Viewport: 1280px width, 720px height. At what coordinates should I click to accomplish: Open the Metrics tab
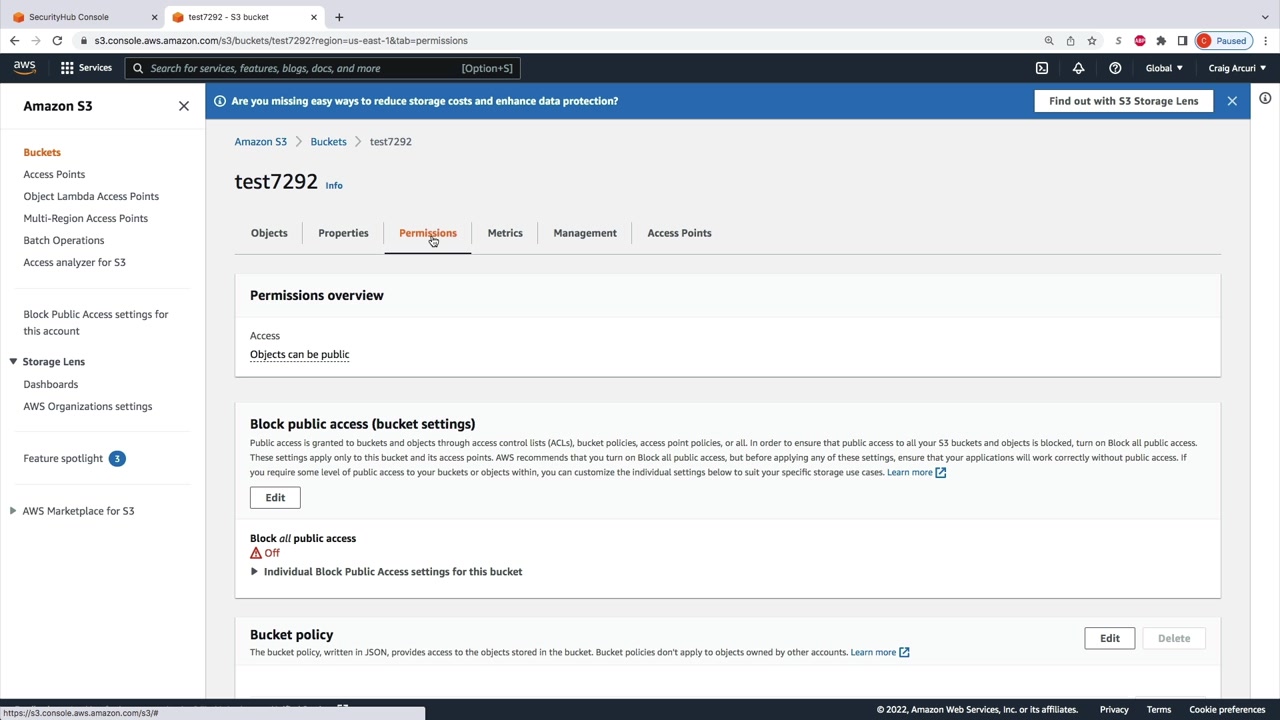[x=505, y=233]
